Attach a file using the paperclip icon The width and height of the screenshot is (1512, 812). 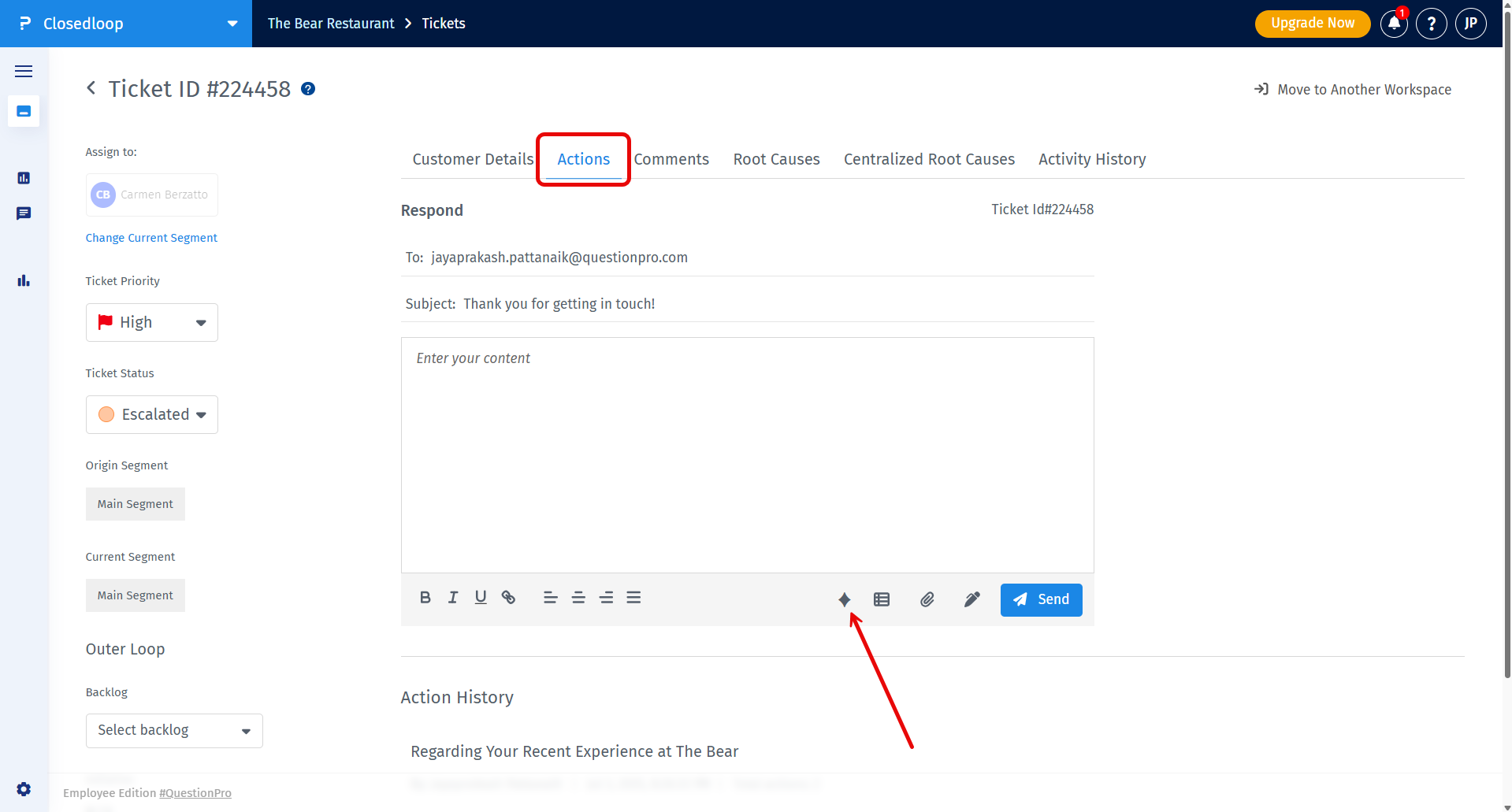[927, 599]
